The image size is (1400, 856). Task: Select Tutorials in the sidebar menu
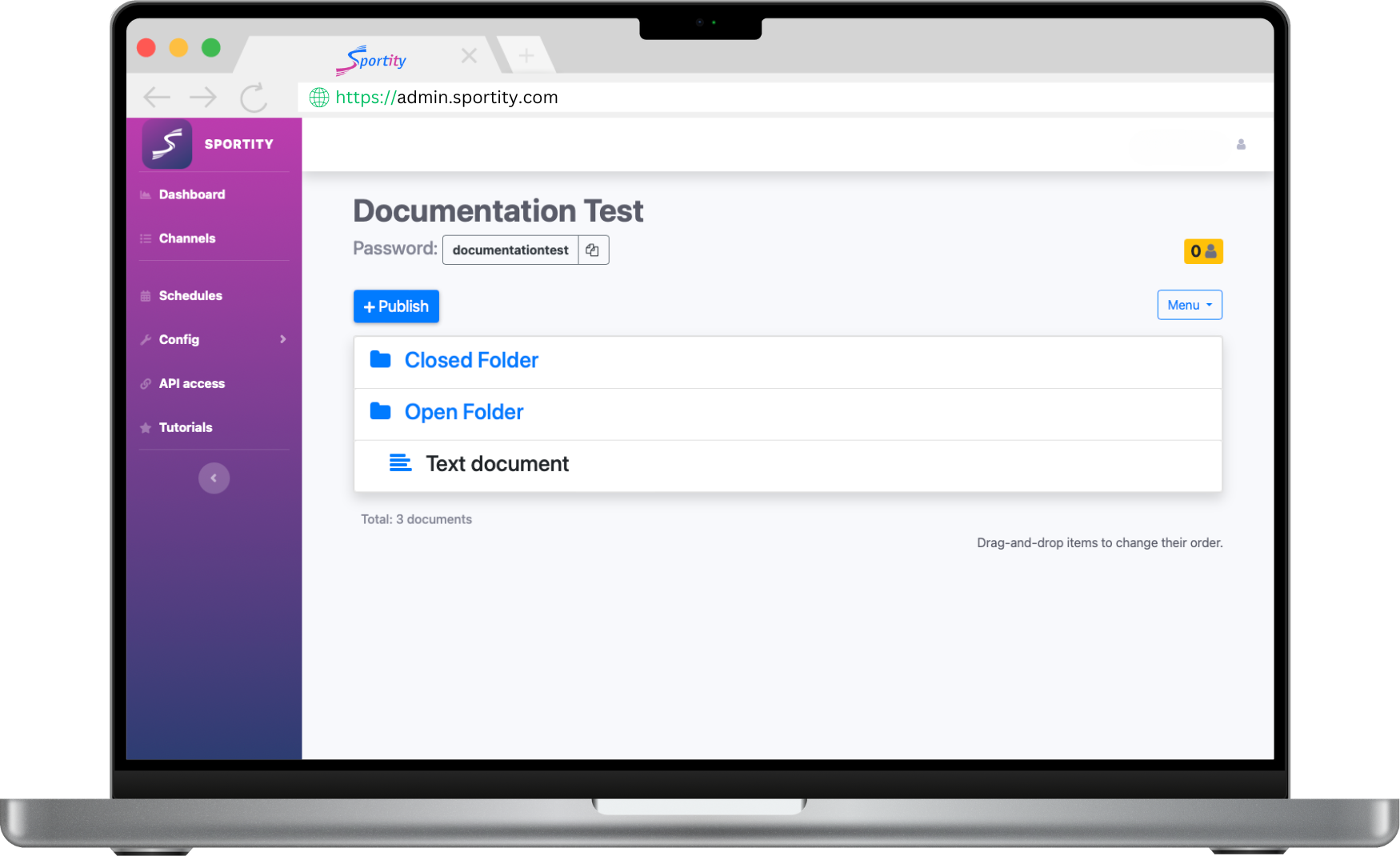coord(186,427)
